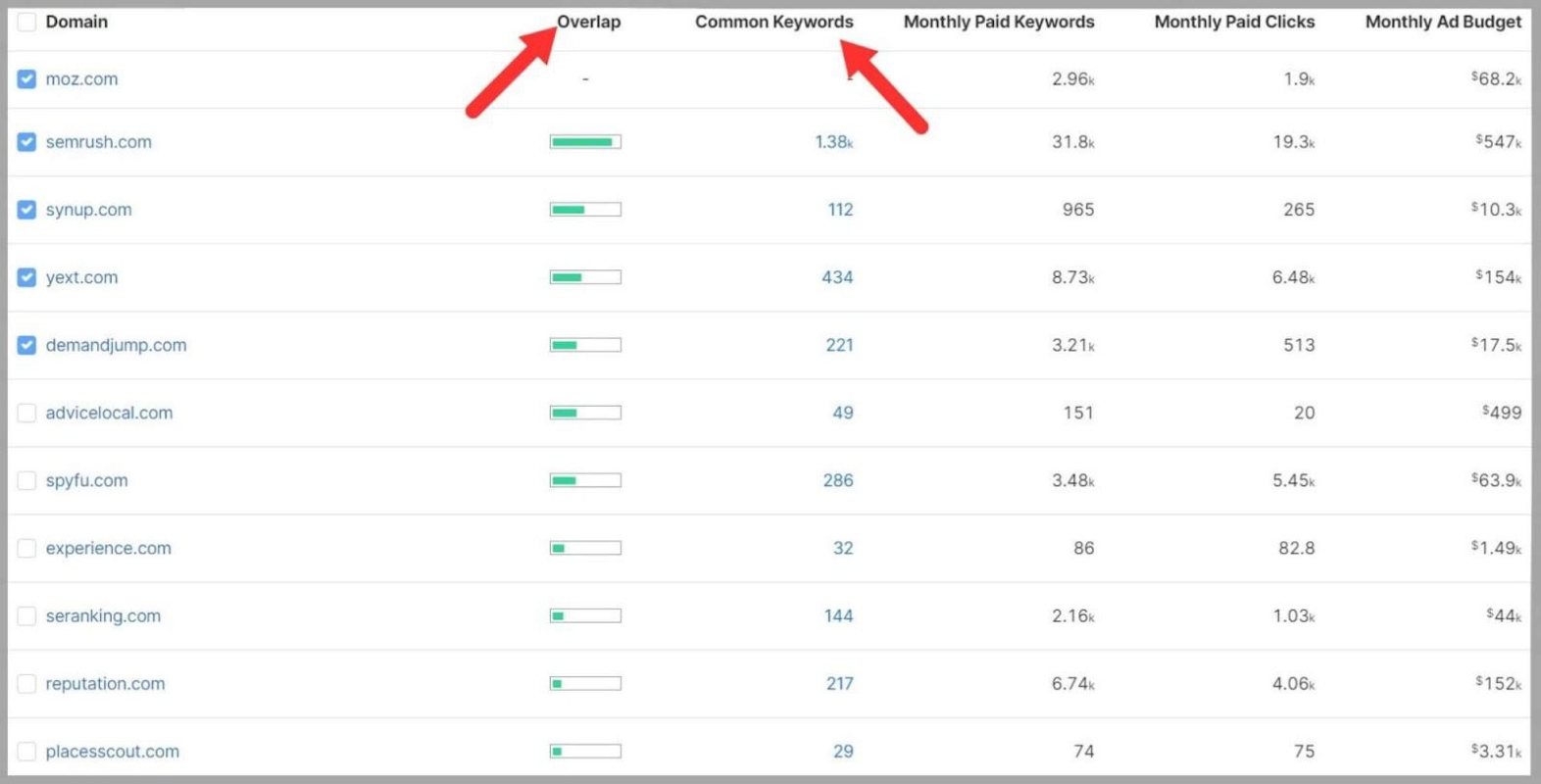
Task: Click the overlap bar for semrush.com
Action: tap(585, 142)
